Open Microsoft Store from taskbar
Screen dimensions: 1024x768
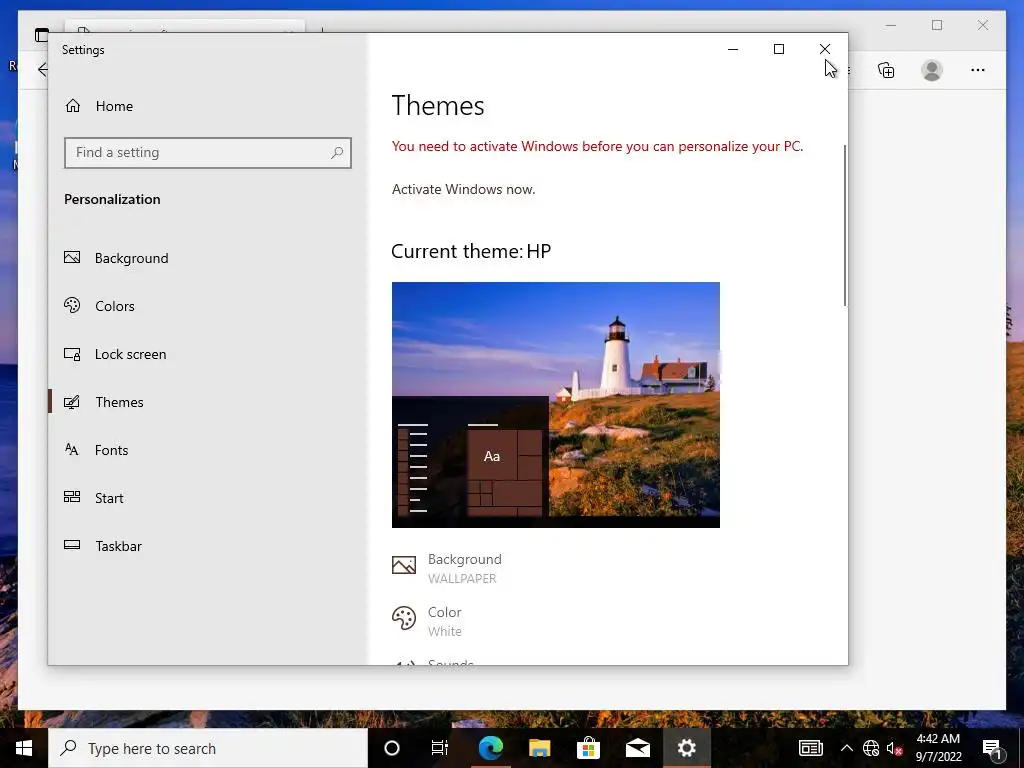pos(588,748)
